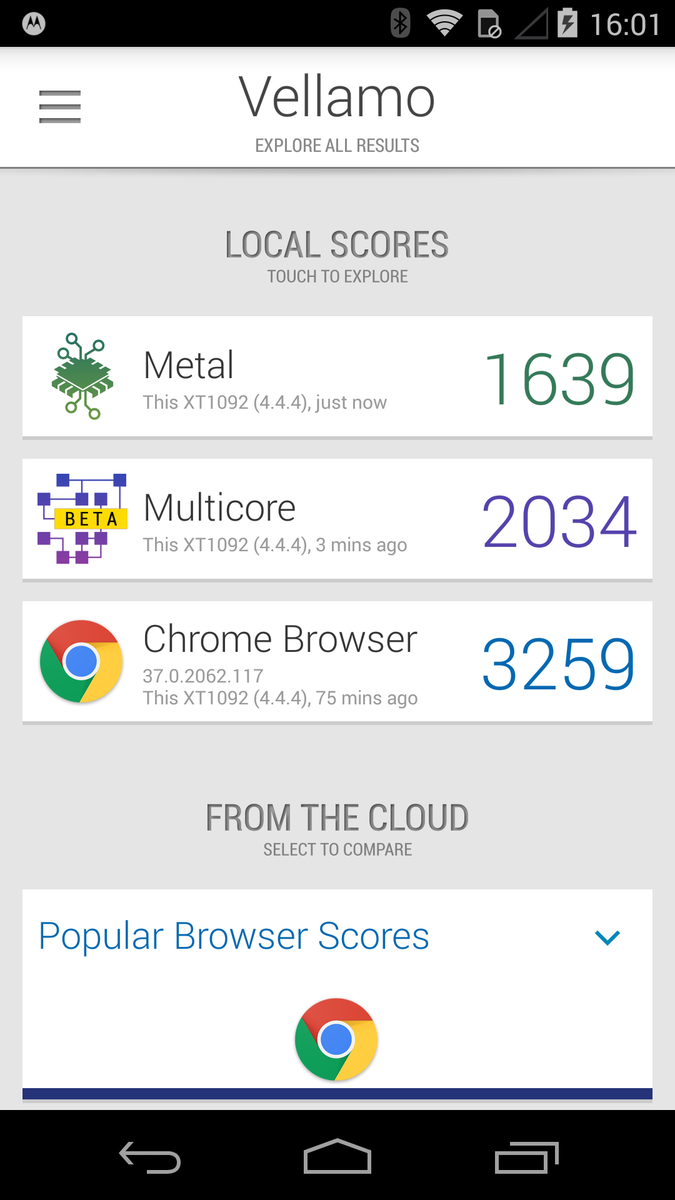Select the Multicore benchmark label
This screenshot has height=1200, width=675.
tap(219, 508)
